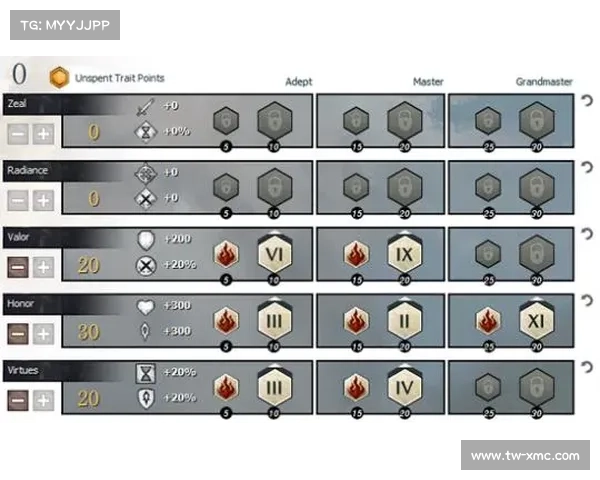
Task: Select Honor minor trait flame at 5 points
Action: pos(226,321)
